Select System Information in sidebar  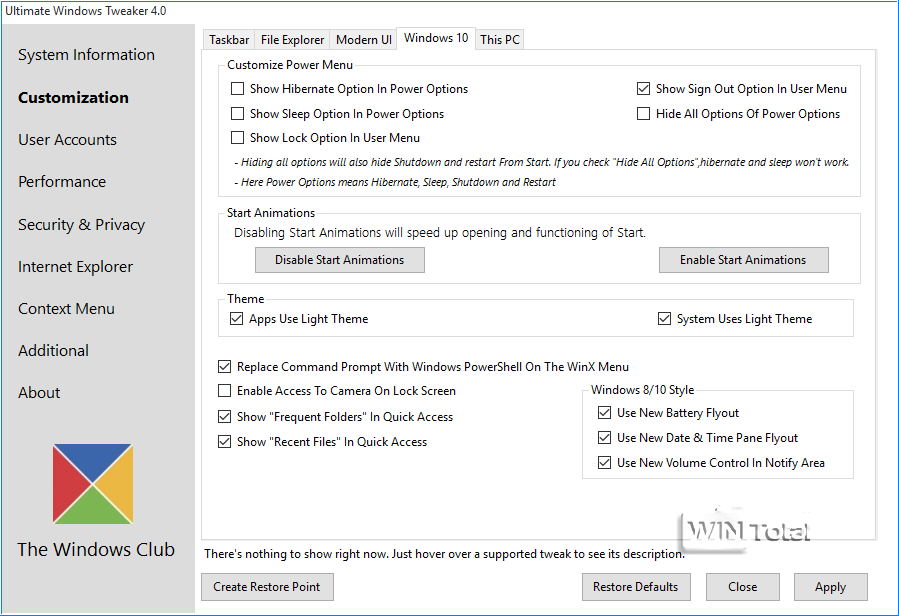click(86, 55)
